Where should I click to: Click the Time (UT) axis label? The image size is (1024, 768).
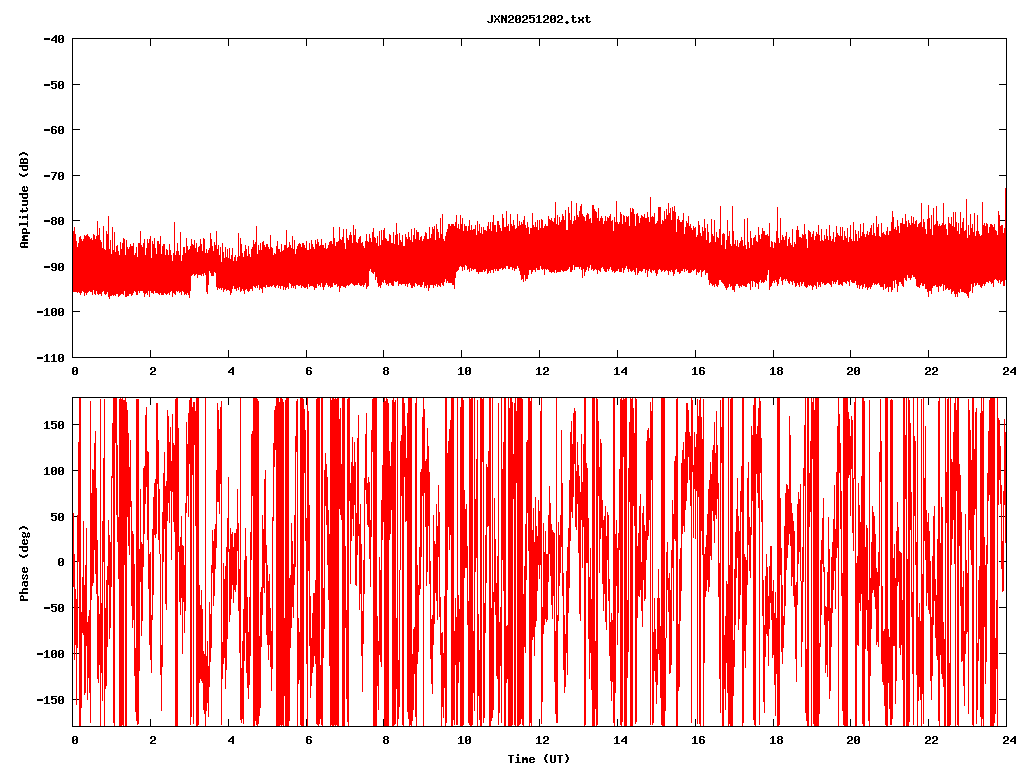(538, 759)
